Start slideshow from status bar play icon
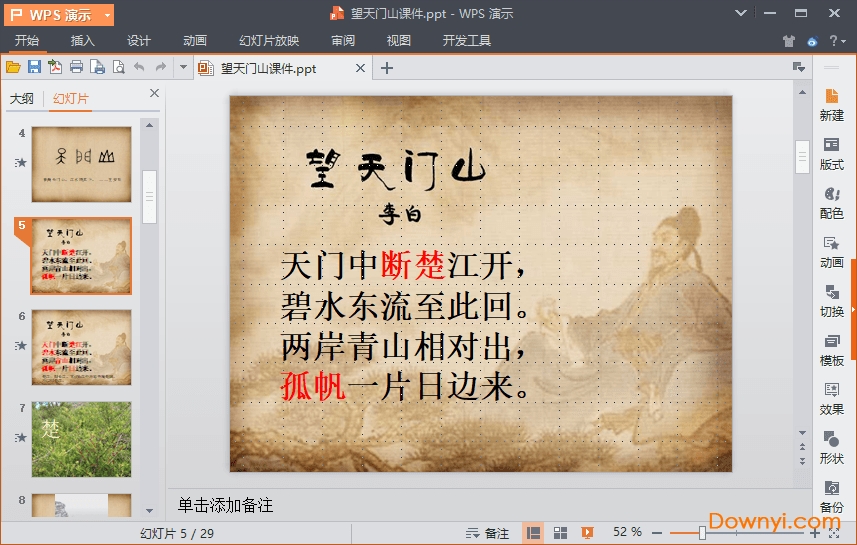This screenshot has height=545, width=857. point(588,532)
